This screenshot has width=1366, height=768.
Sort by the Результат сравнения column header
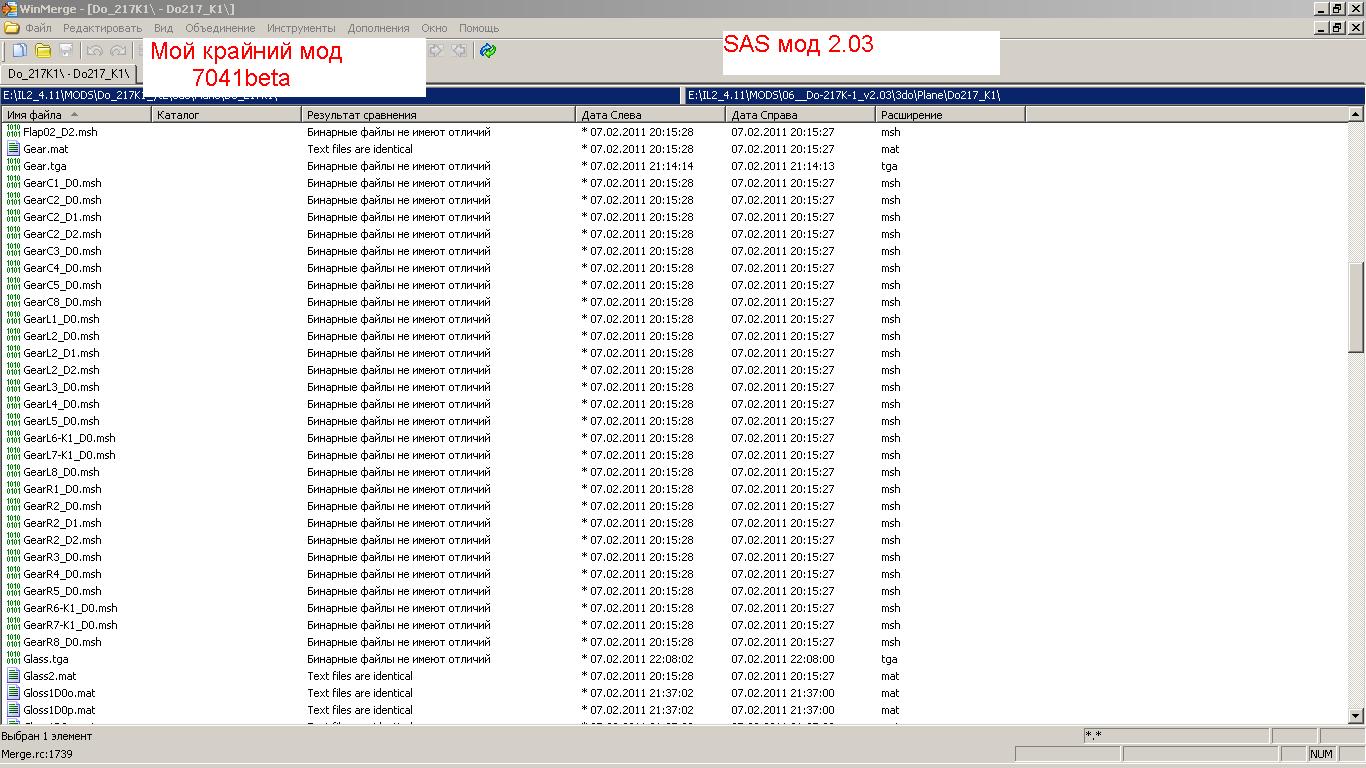[438, 115]
